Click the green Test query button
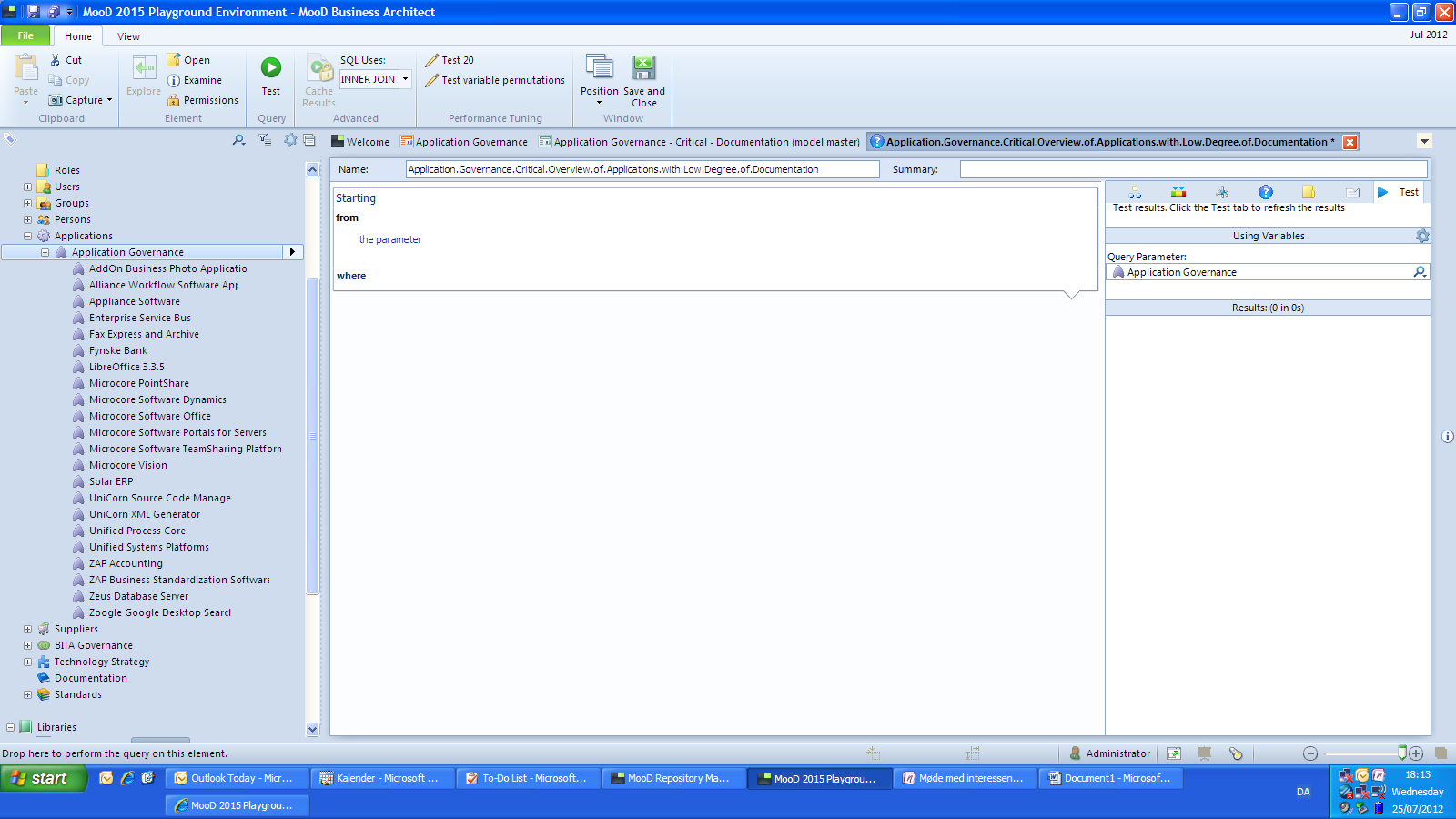This screenshot has height=819, width=1456. 271,68
